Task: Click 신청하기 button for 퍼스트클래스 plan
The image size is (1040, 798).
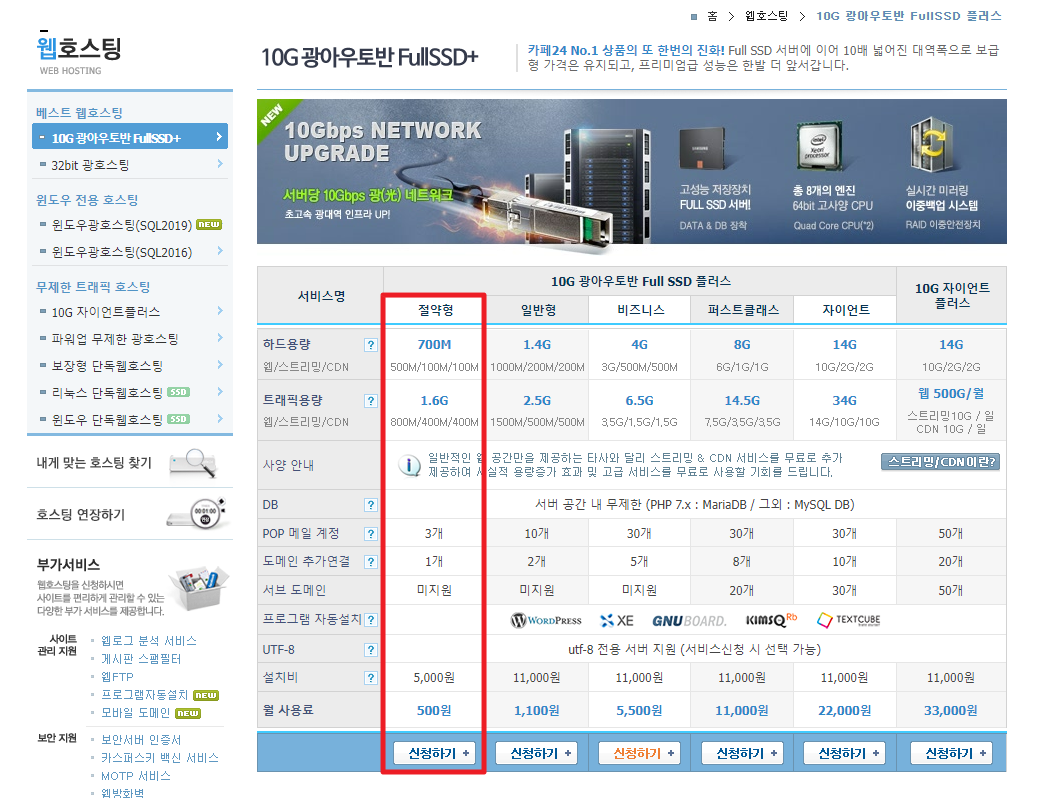Action: click(x=742, y=753)
